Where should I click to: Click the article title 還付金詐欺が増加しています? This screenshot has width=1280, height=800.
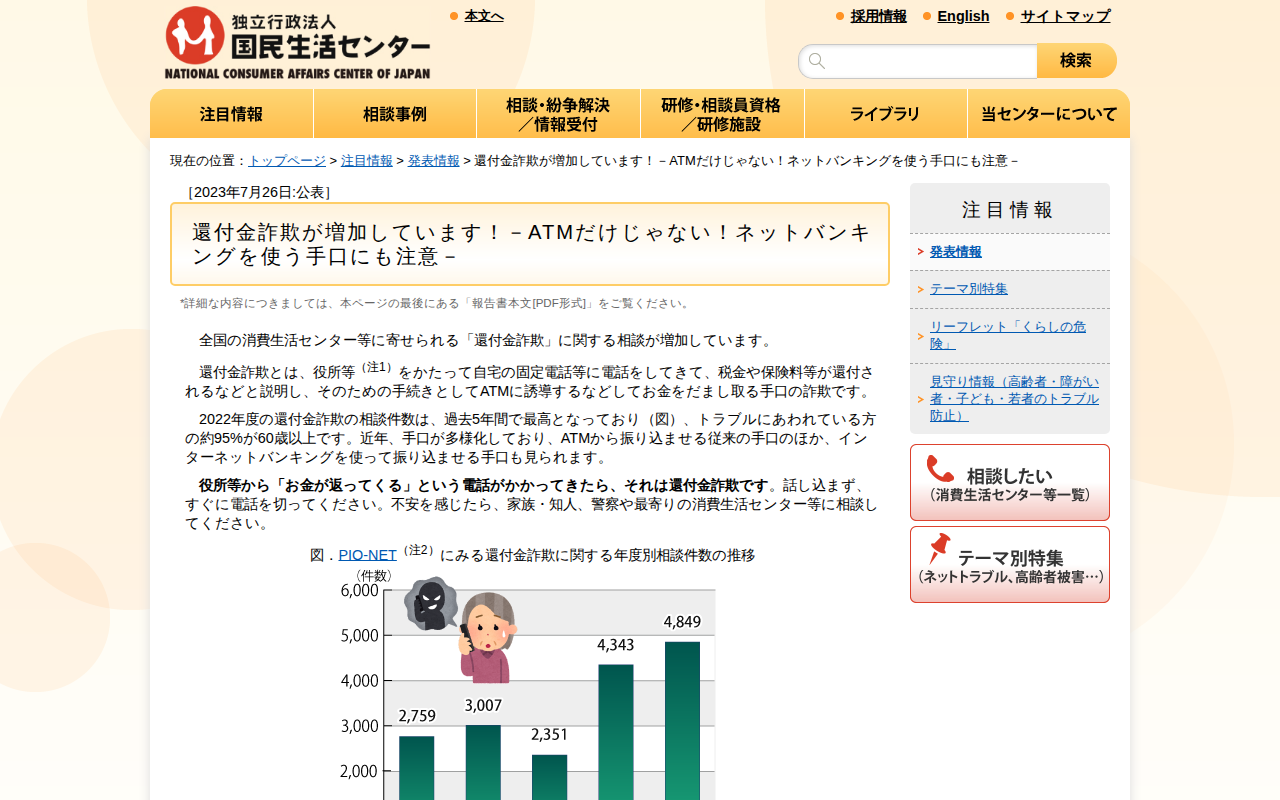point(530,245)
